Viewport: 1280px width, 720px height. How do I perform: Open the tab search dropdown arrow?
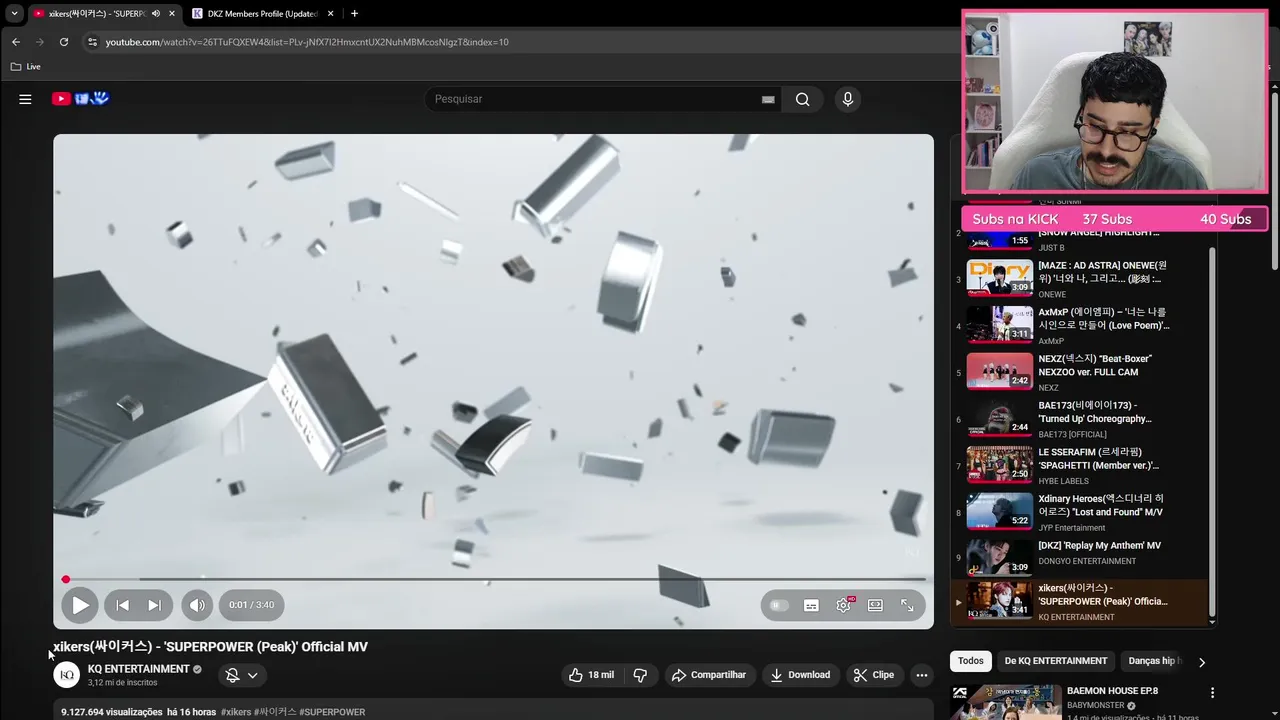[14, 14]
